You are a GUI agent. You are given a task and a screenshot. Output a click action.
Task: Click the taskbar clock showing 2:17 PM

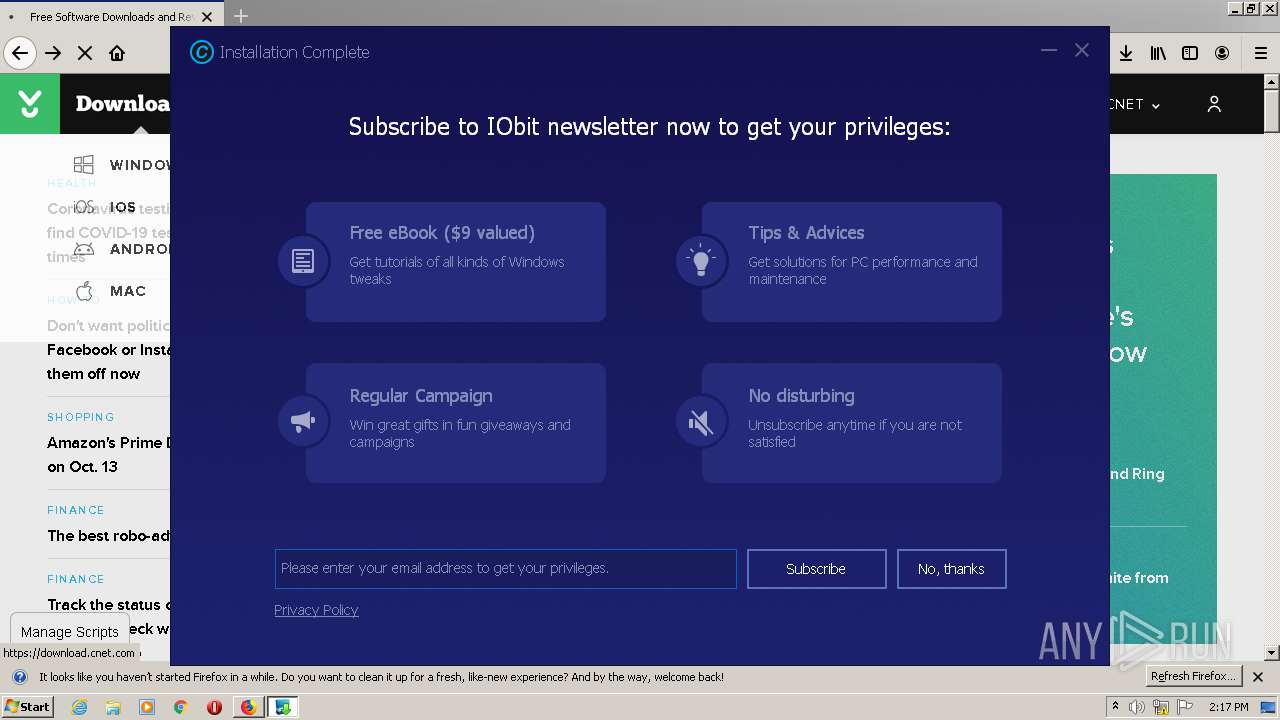coord(1227,707)
